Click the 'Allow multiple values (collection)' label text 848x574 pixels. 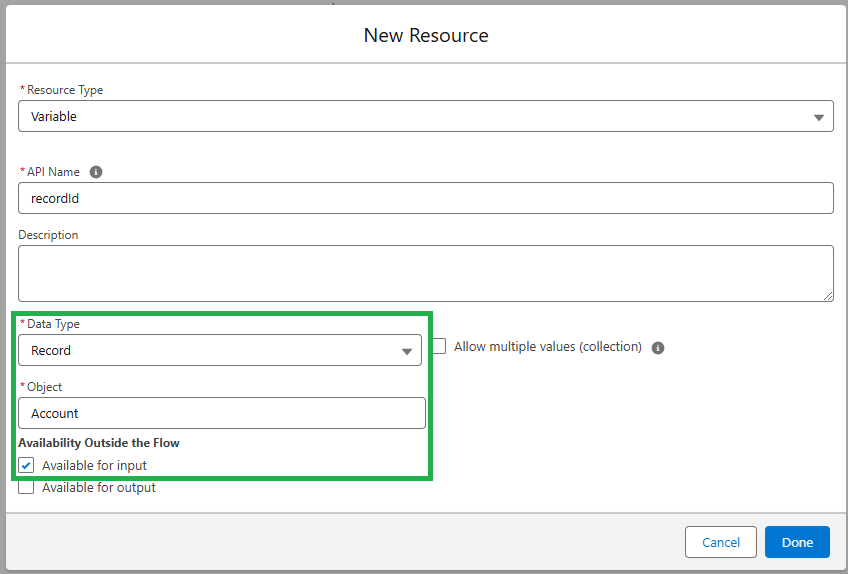pos(547,347)
